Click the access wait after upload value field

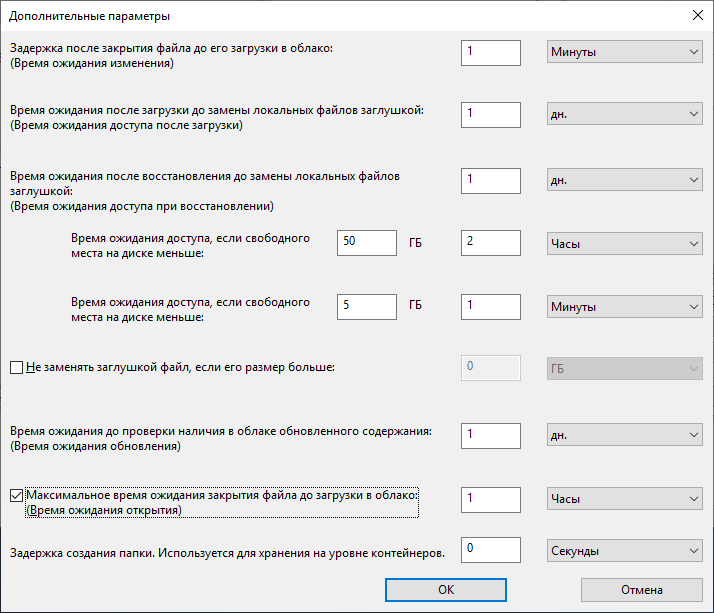point(490,115)
